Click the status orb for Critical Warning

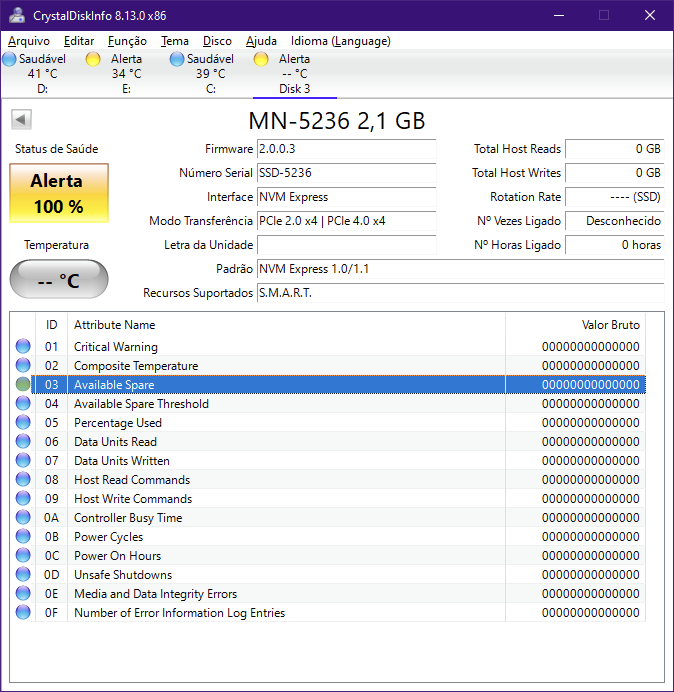pyautogui.click(x=24, y=347)
